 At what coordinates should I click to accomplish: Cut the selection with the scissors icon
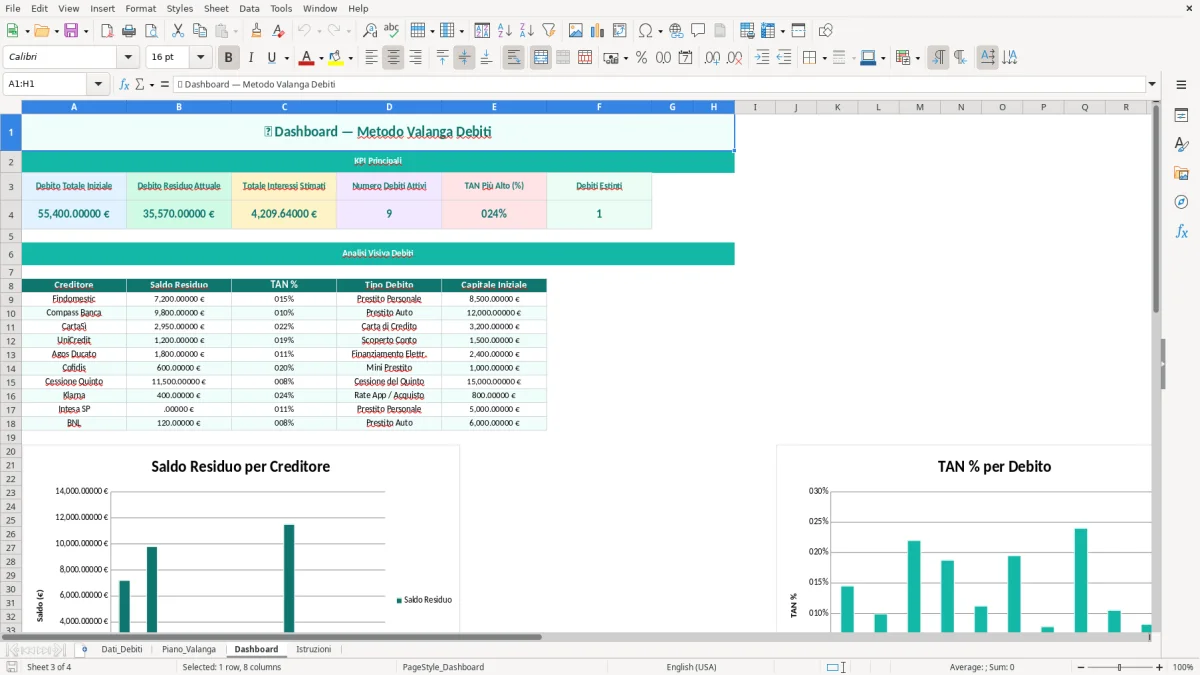(177, 31)
